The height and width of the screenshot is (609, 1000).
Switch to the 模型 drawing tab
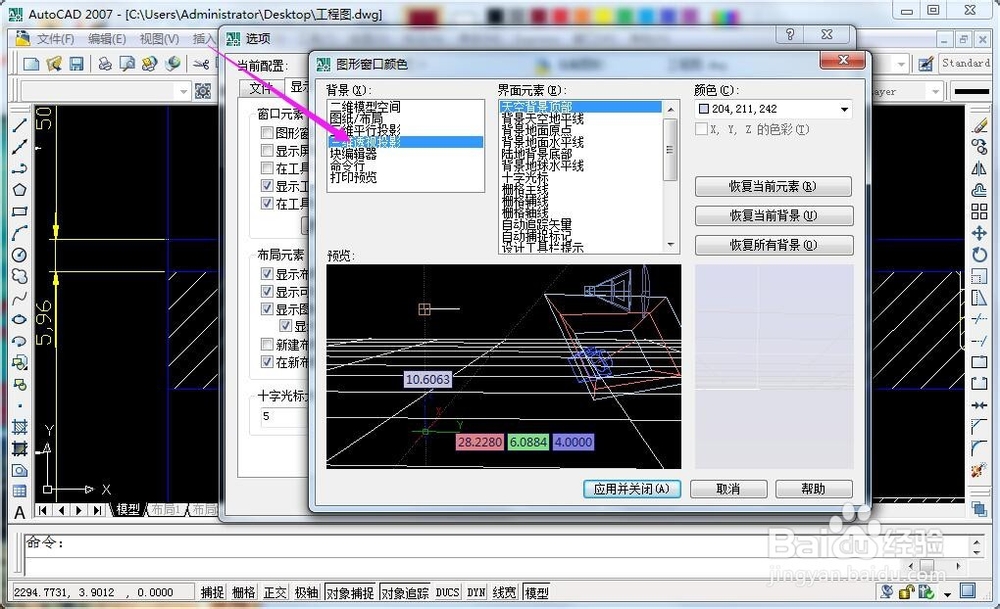point(128,509)
